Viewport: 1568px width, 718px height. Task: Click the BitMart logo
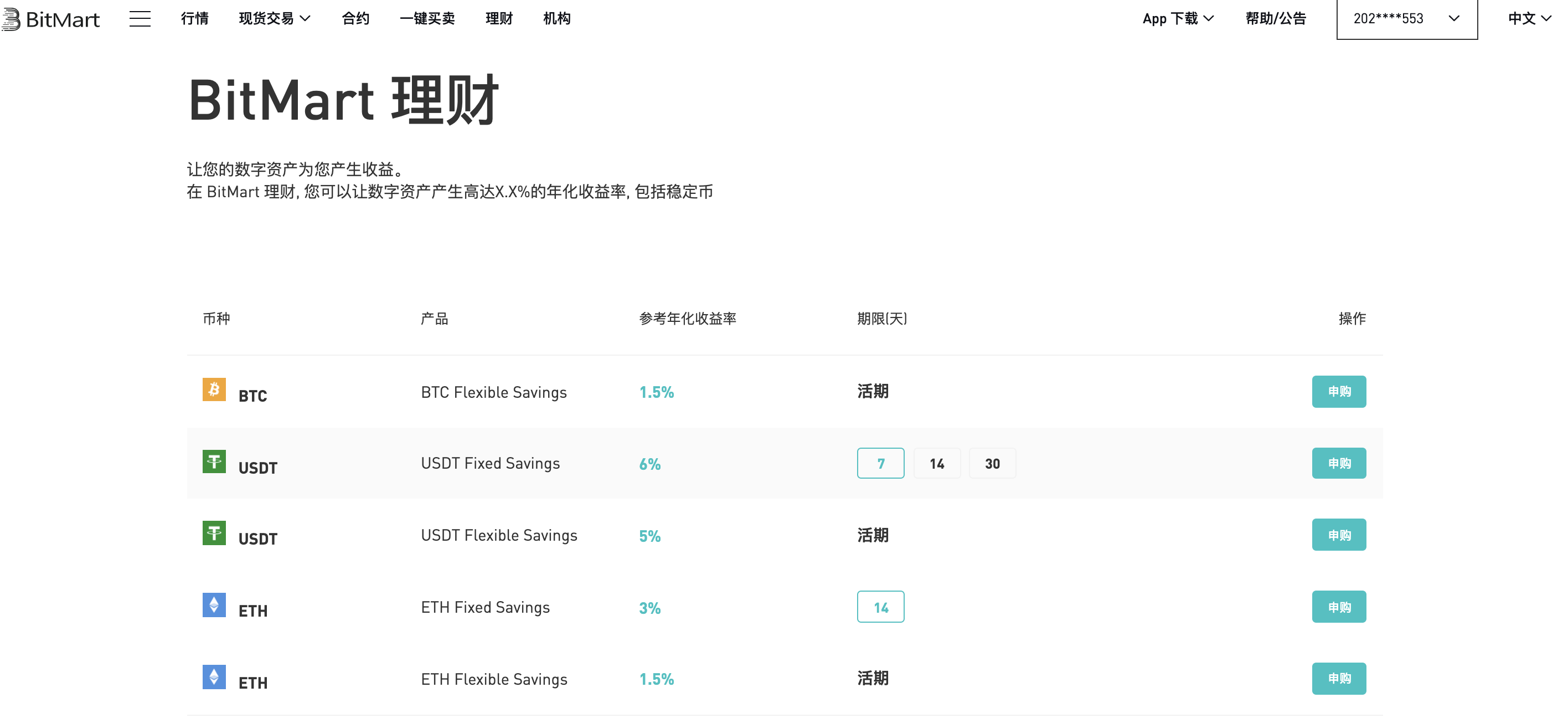50,19
